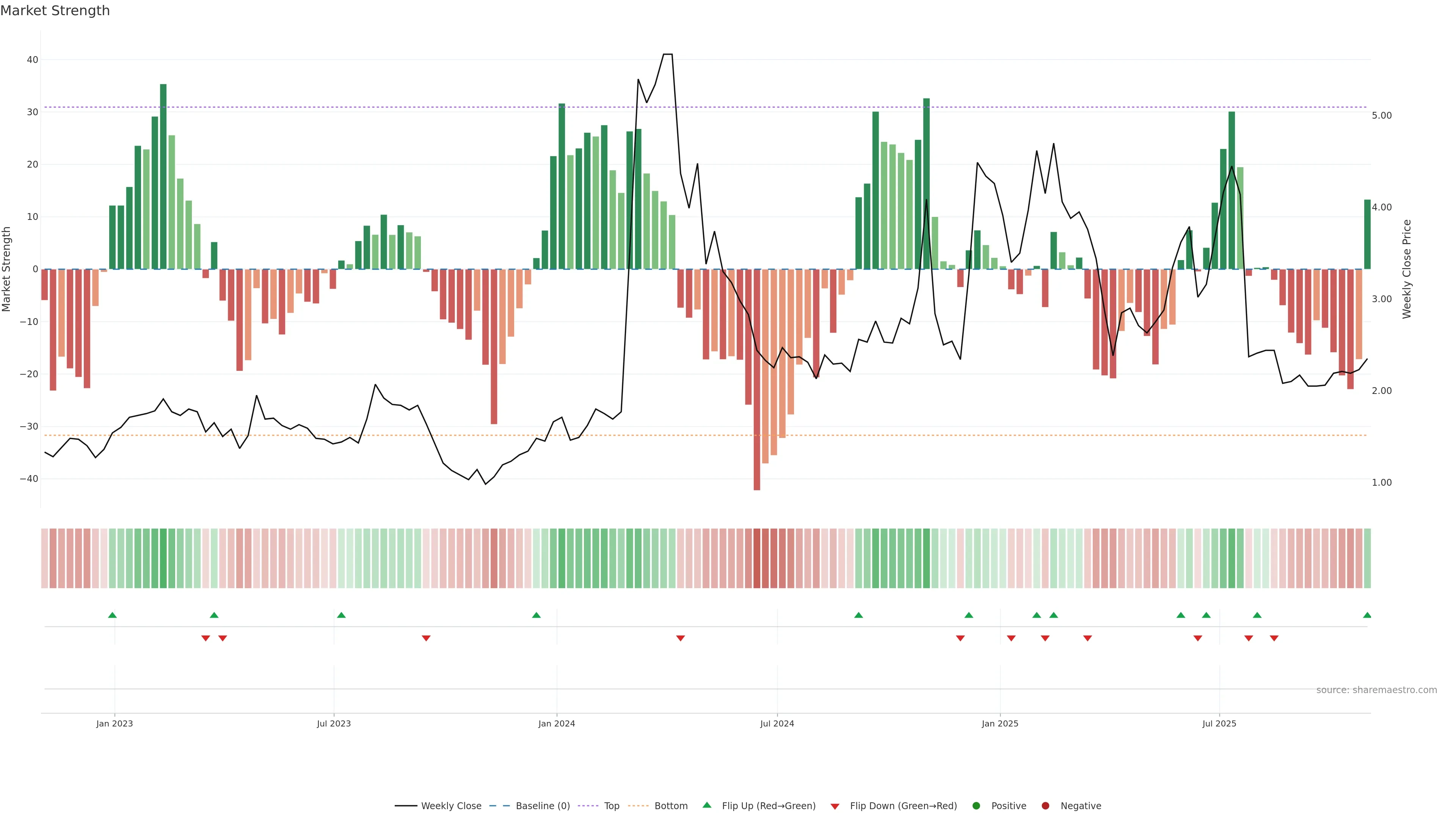Click the red flip-down triangle between Jan and Jul 2024

(x=681, y=638)
